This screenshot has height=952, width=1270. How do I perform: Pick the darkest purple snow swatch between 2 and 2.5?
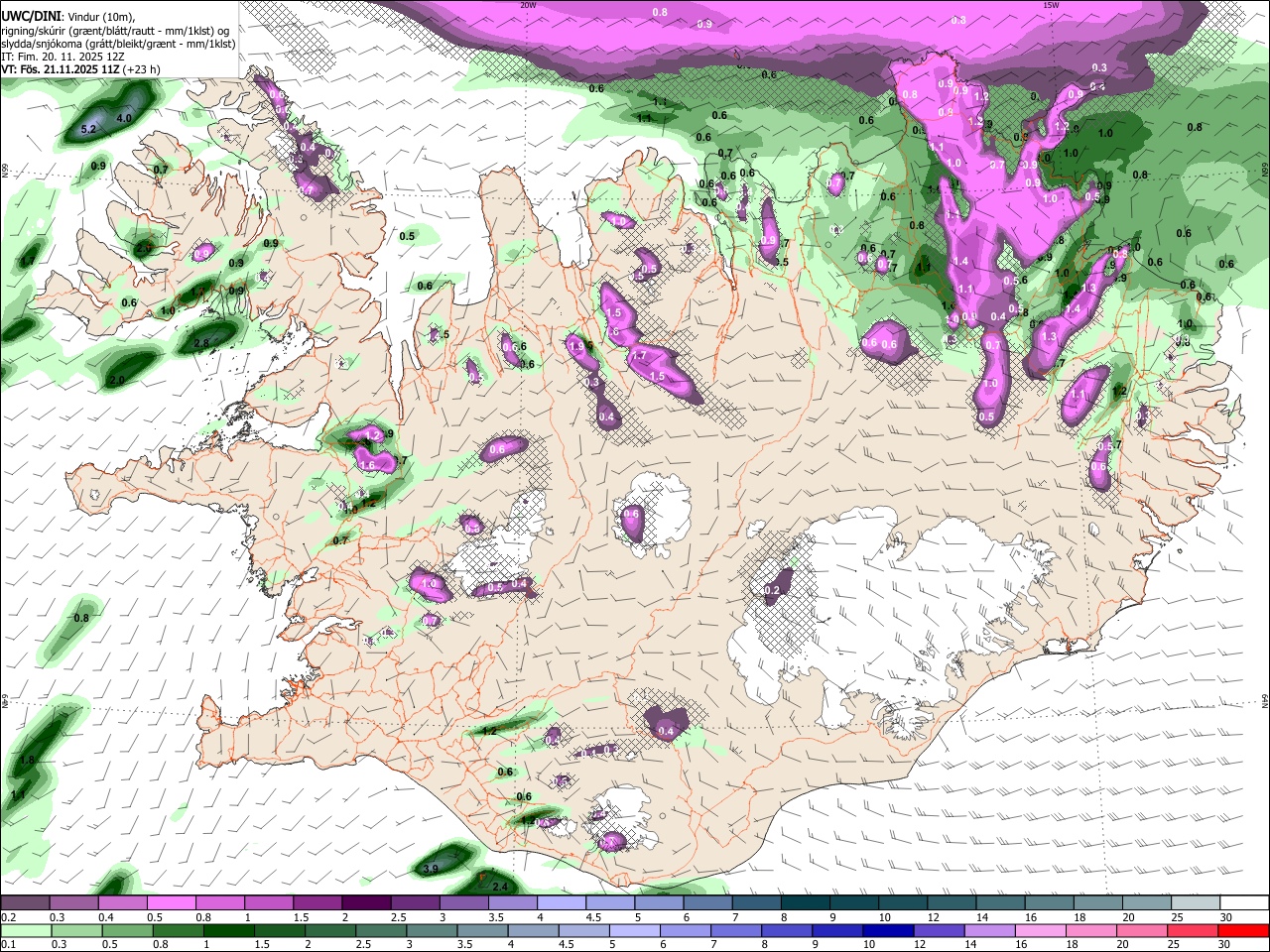tap(366, 903)
